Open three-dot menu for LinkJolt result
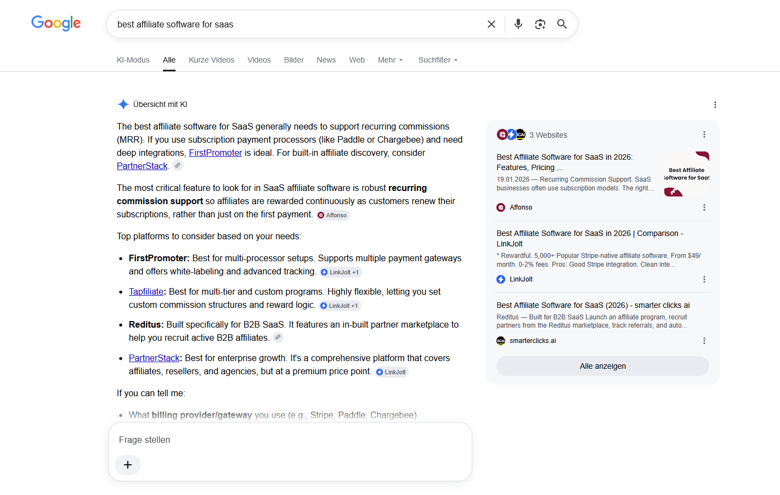Image resolution: width=780 pixels, height=495 pixels. (x=704, y=280)
